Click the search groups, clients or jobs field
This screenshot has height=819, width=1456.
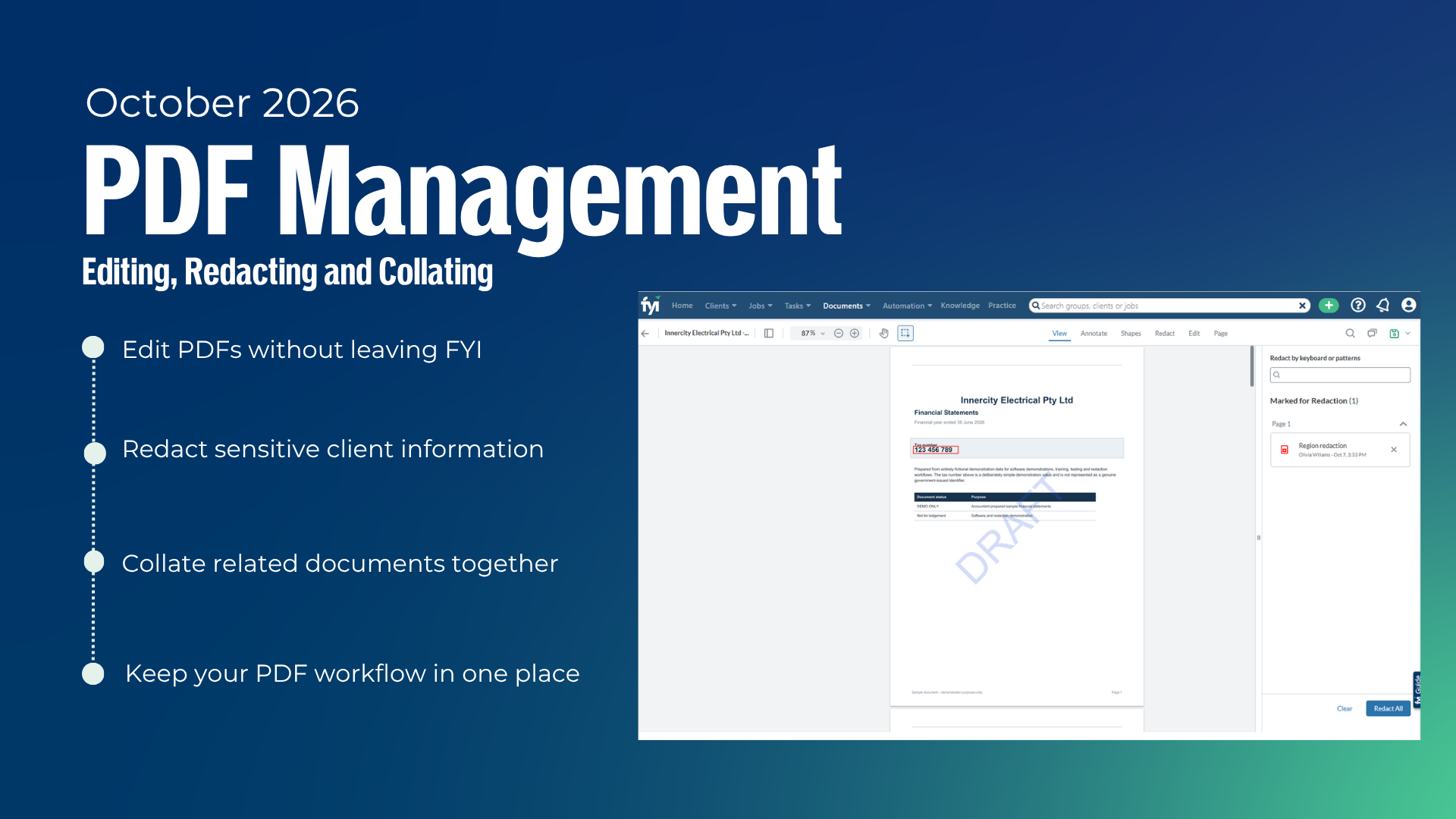tap(1168, 306)
